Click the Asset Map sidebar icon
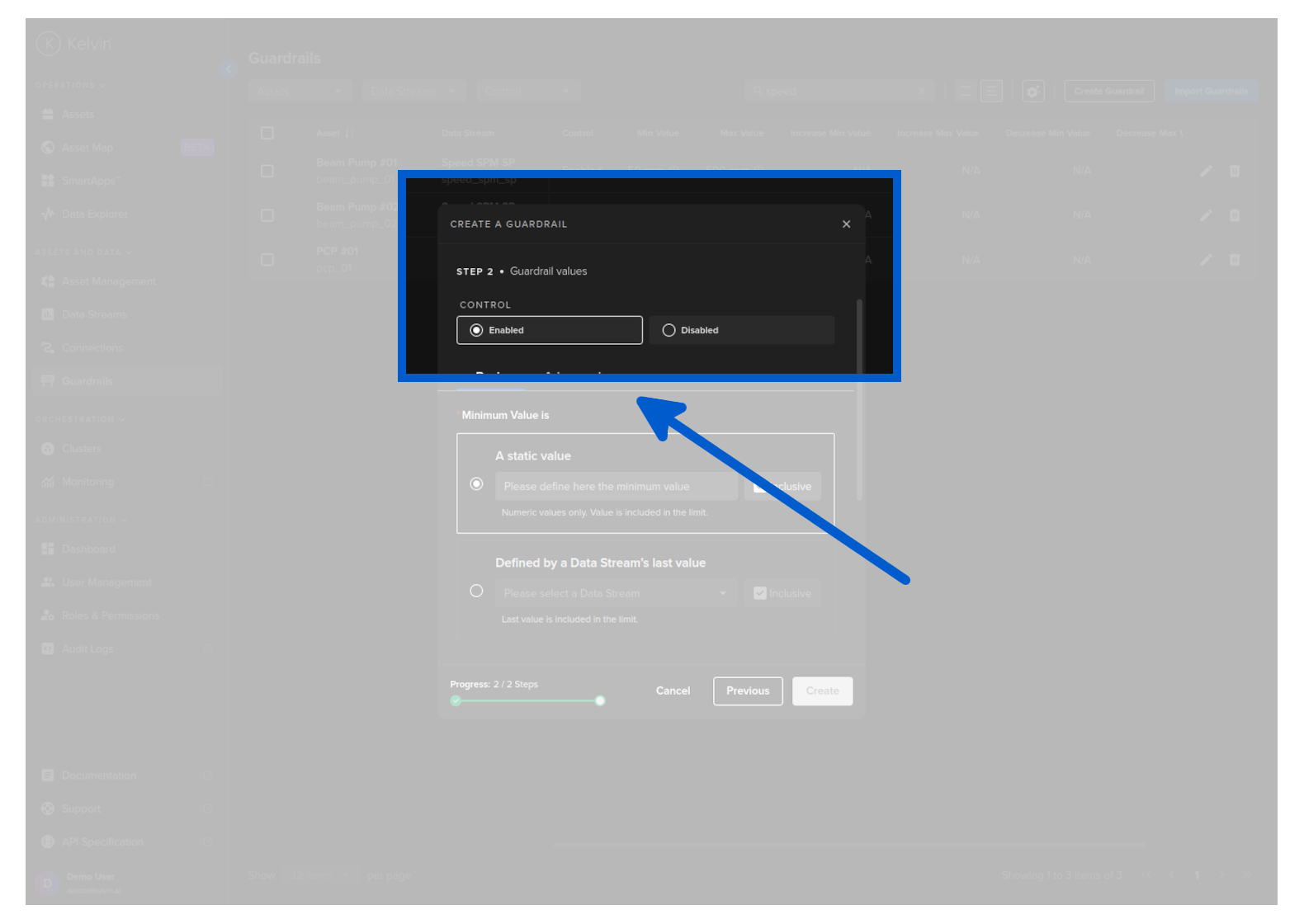This screenshot has height=924, width=1304. [x=48, y=148]
